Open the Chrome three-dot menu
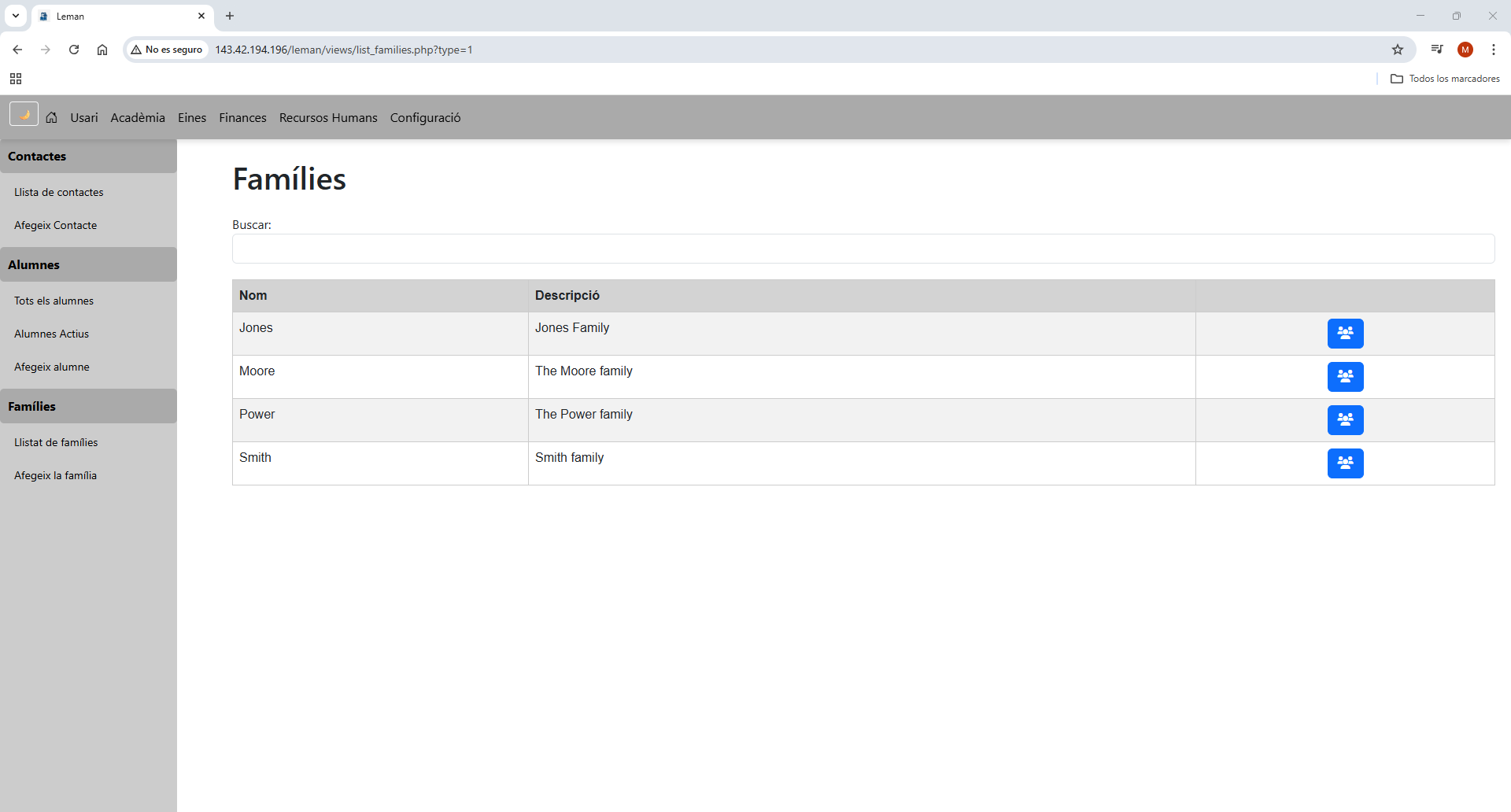 1494,50
